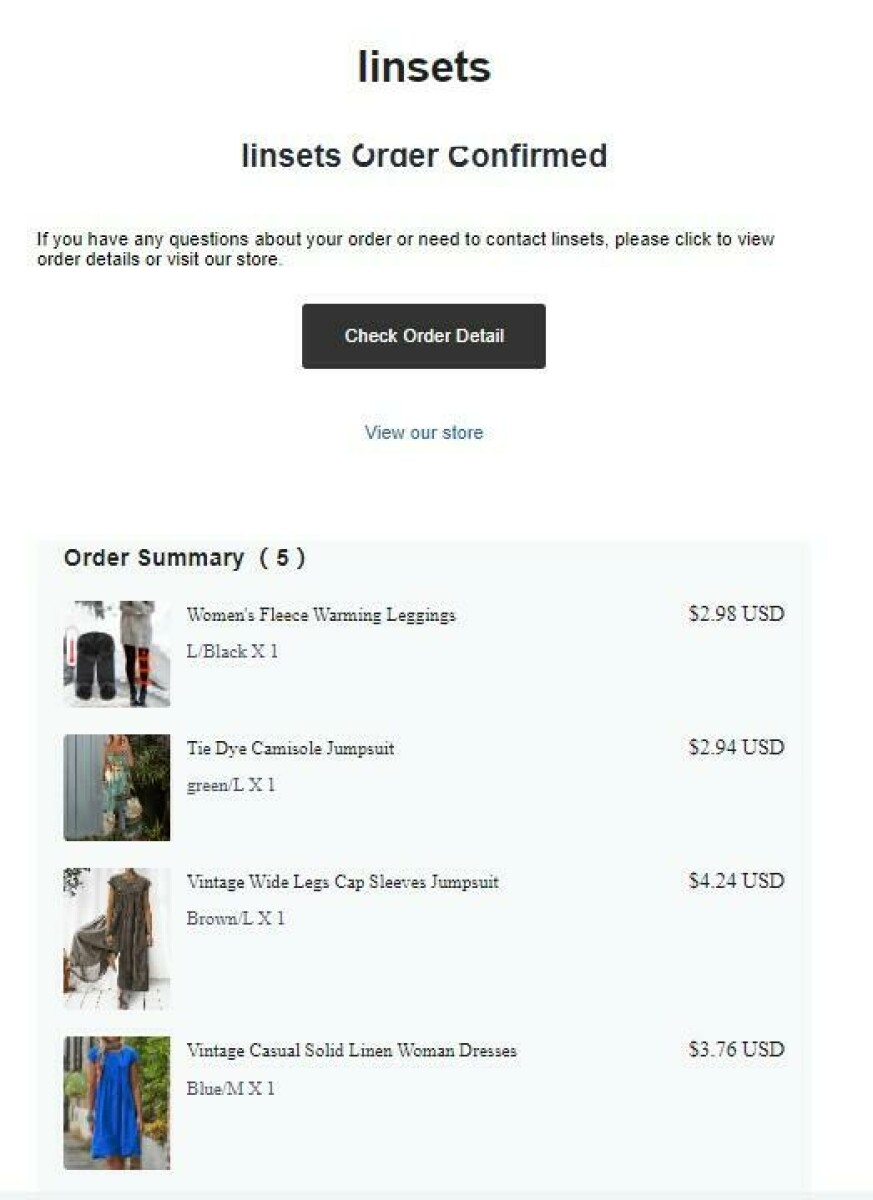873x1200 pixels.
Task: Click the Check Order Detail button
Action: 424,336
